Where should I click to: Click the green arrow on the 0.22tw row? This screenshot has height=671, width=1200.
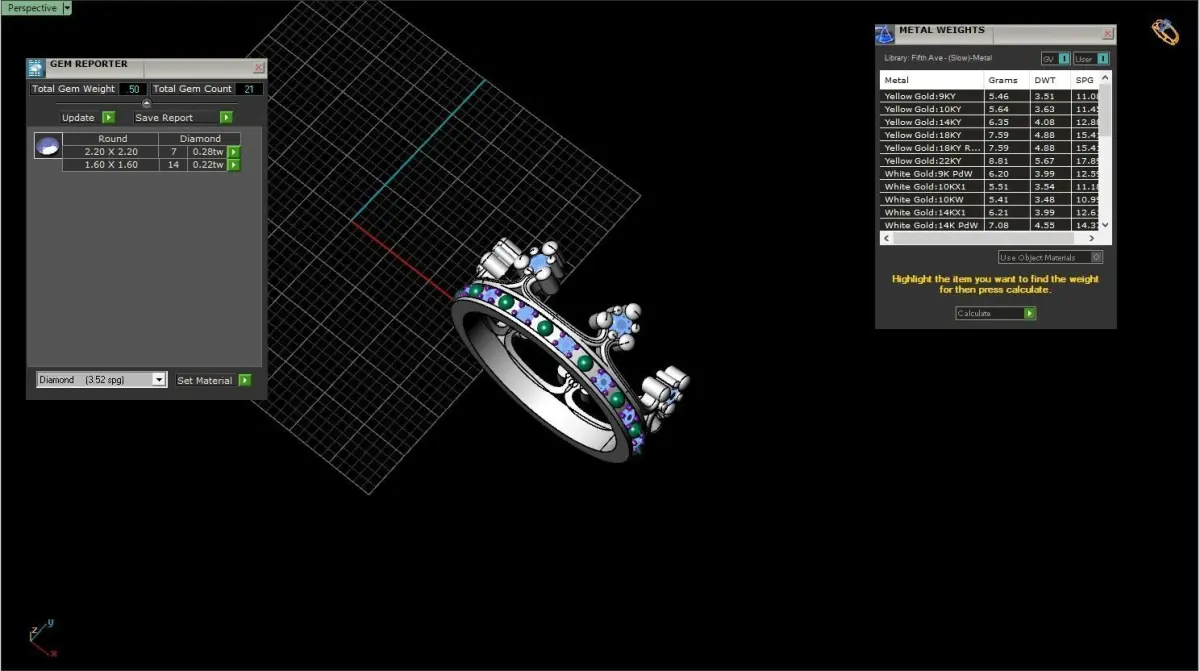(x=234, y=165)
